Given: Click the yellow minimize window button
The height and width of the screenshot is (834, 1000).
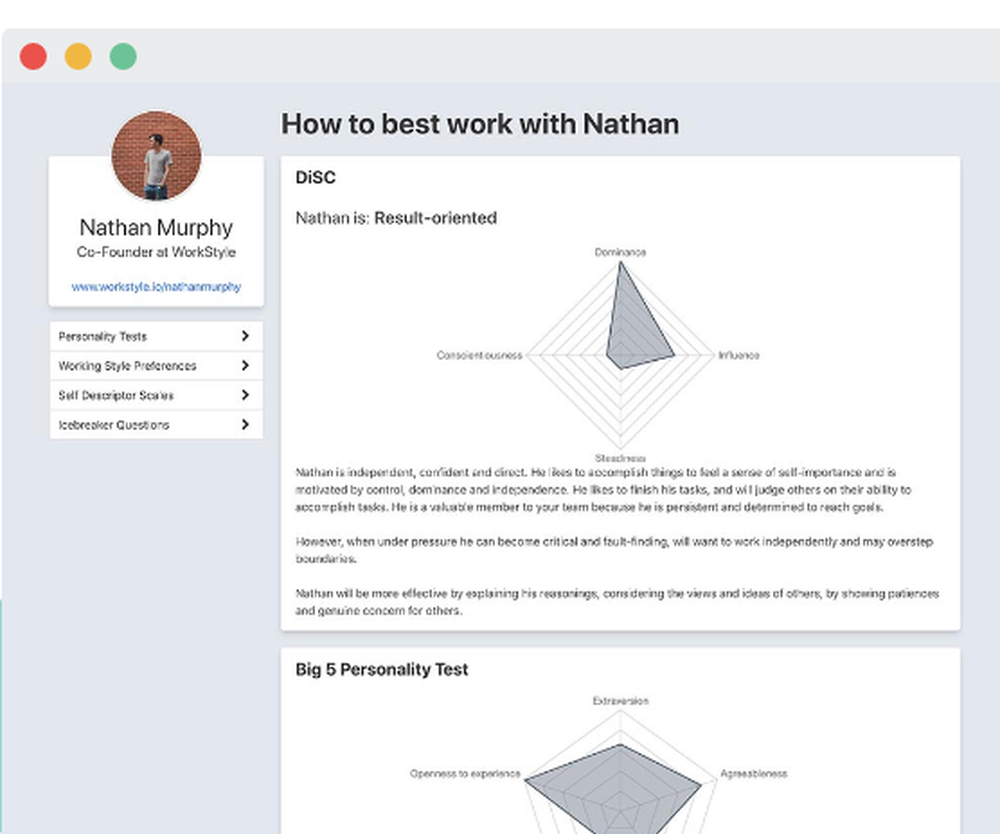Looking at the screenshot, I should point(78,56).
